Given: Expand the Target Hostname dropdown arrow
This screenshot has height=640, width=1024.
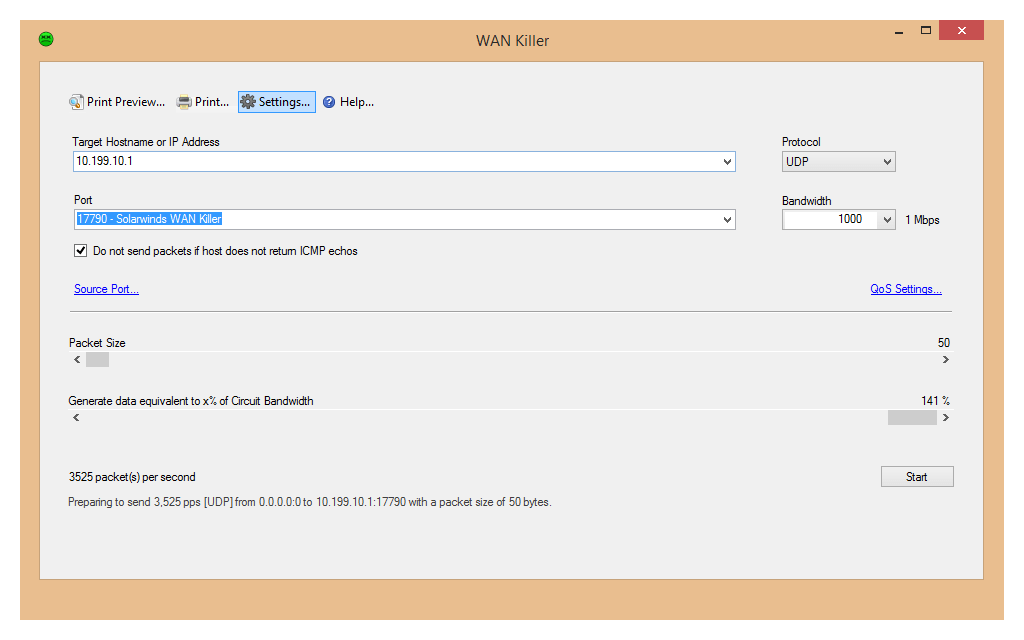Looking at the screenshot, I should pyautogui.click(x=729, y=161).
